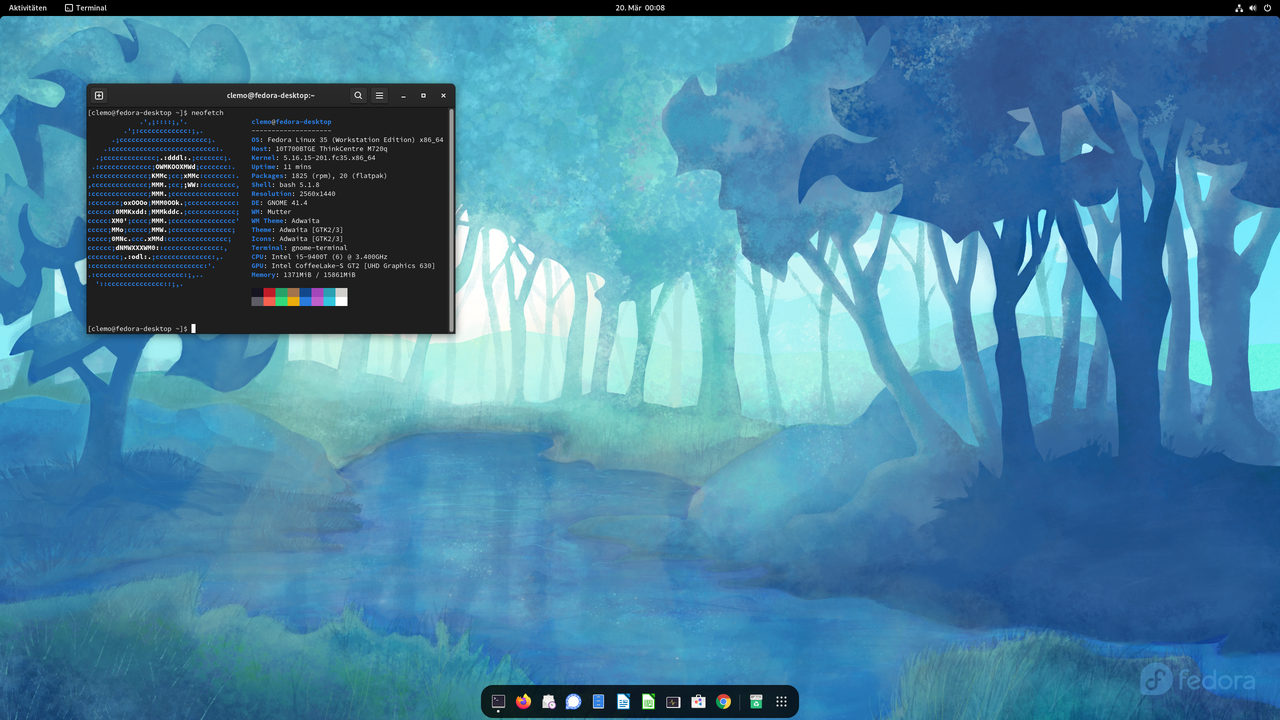This screenshot has height=720, width=1280.
Task: Click the volume icon in the system tray
Action: pos(1253,7)
